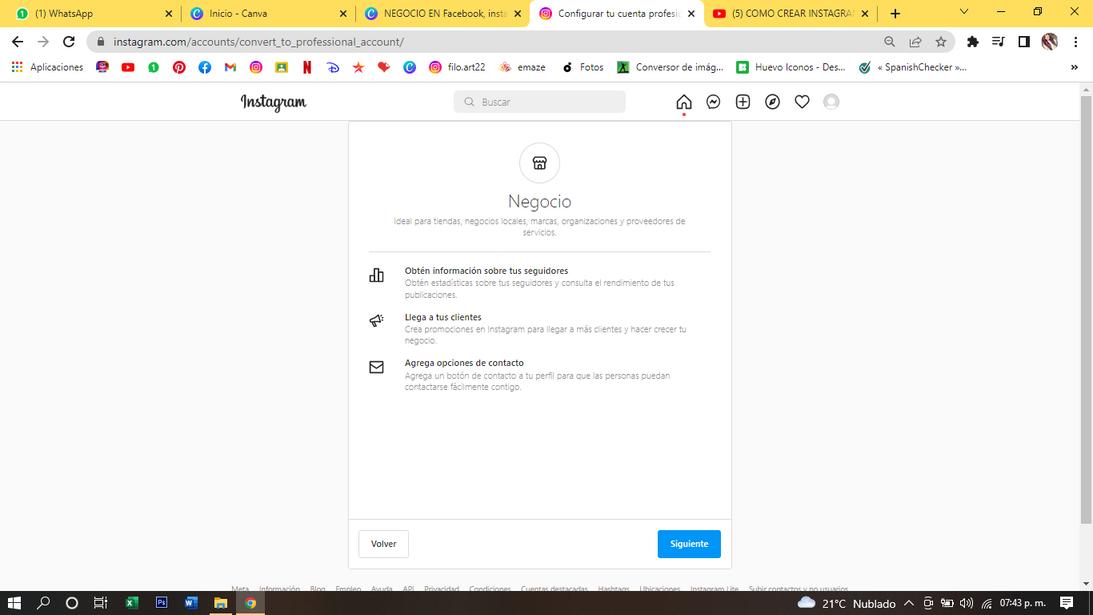1093x615 pixels.
Task: Close the Inicio - Canva tab
Action: tap(343, 13)
